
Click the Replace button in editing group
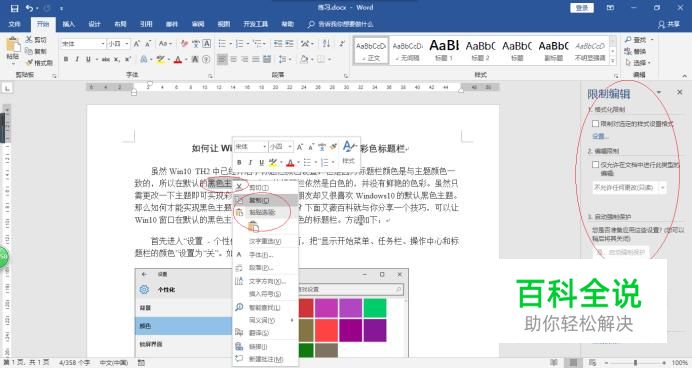pyautogui.click(x=636, y=51)
